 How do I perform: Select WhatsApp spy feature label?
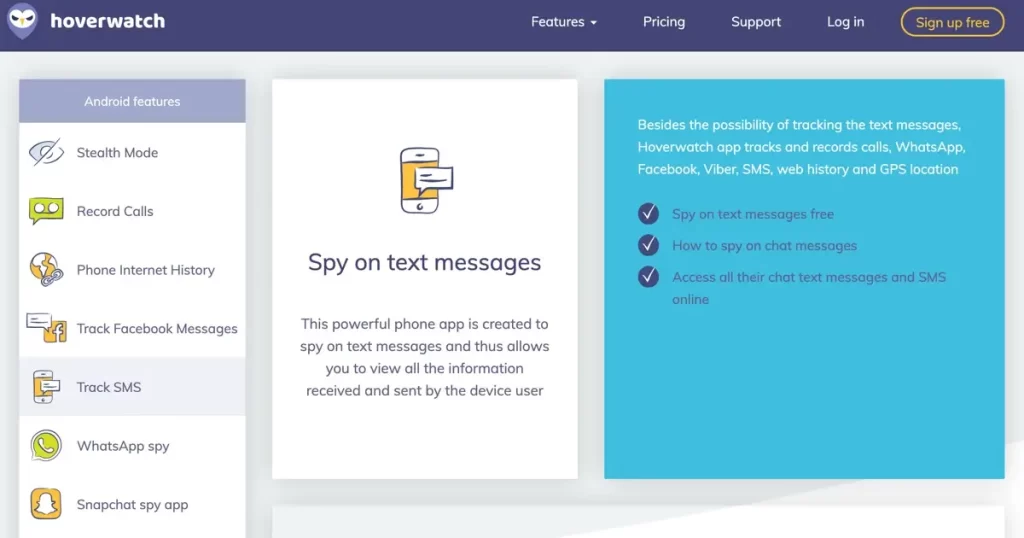pos(123,446)
